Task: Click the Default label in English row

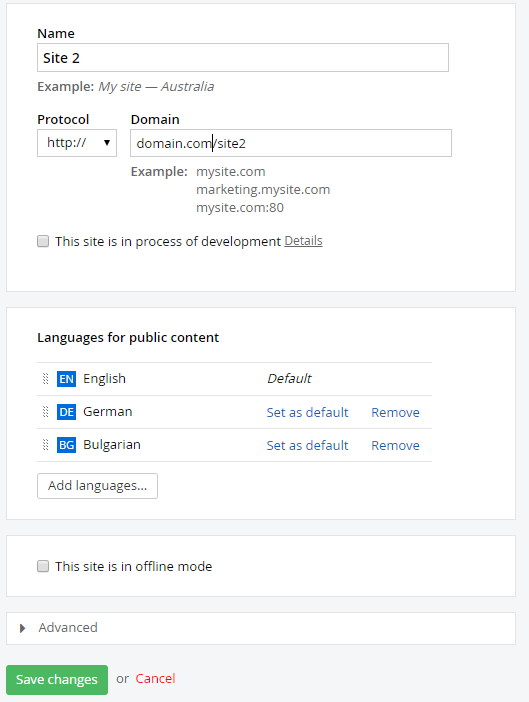Action: (x=289, y=379)
